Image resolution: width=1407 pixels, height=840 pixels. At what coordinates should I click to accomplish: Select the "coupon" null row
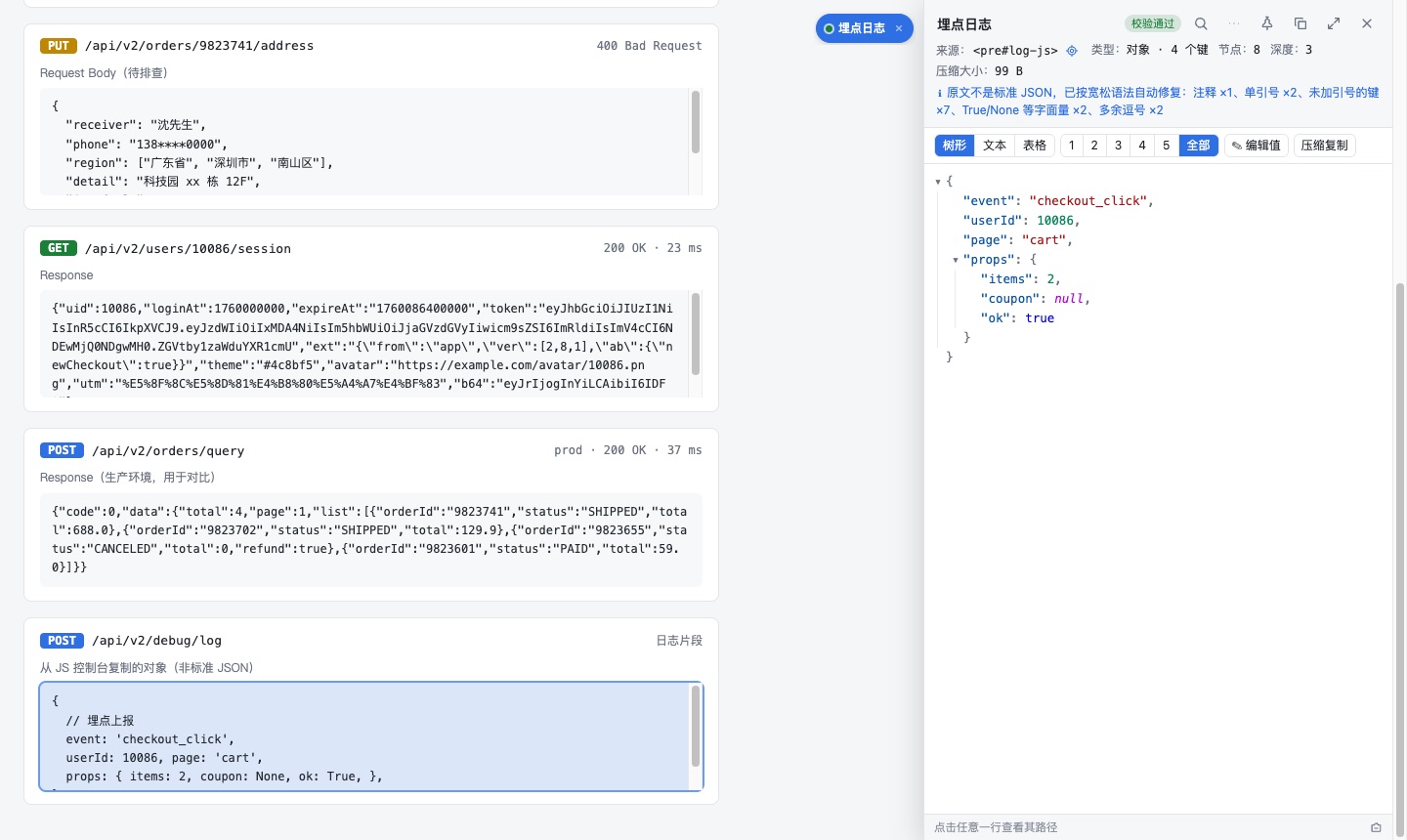(1158, 299)
